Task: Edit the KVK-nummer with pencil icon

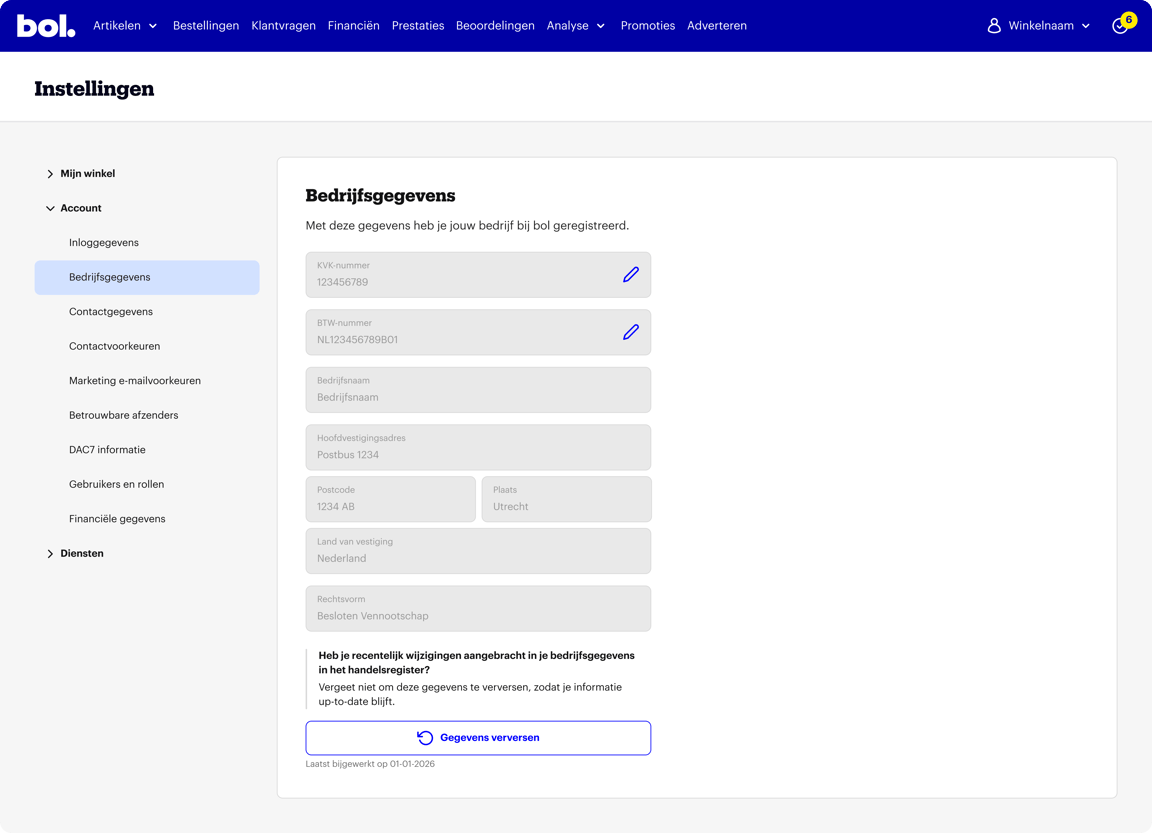Action: pyautogui.click(x=630, y=275)
